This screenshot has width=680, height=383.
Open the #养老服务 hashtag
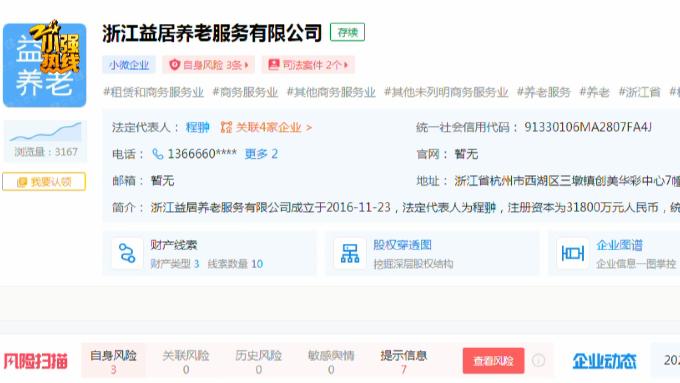tap(543, 92)
